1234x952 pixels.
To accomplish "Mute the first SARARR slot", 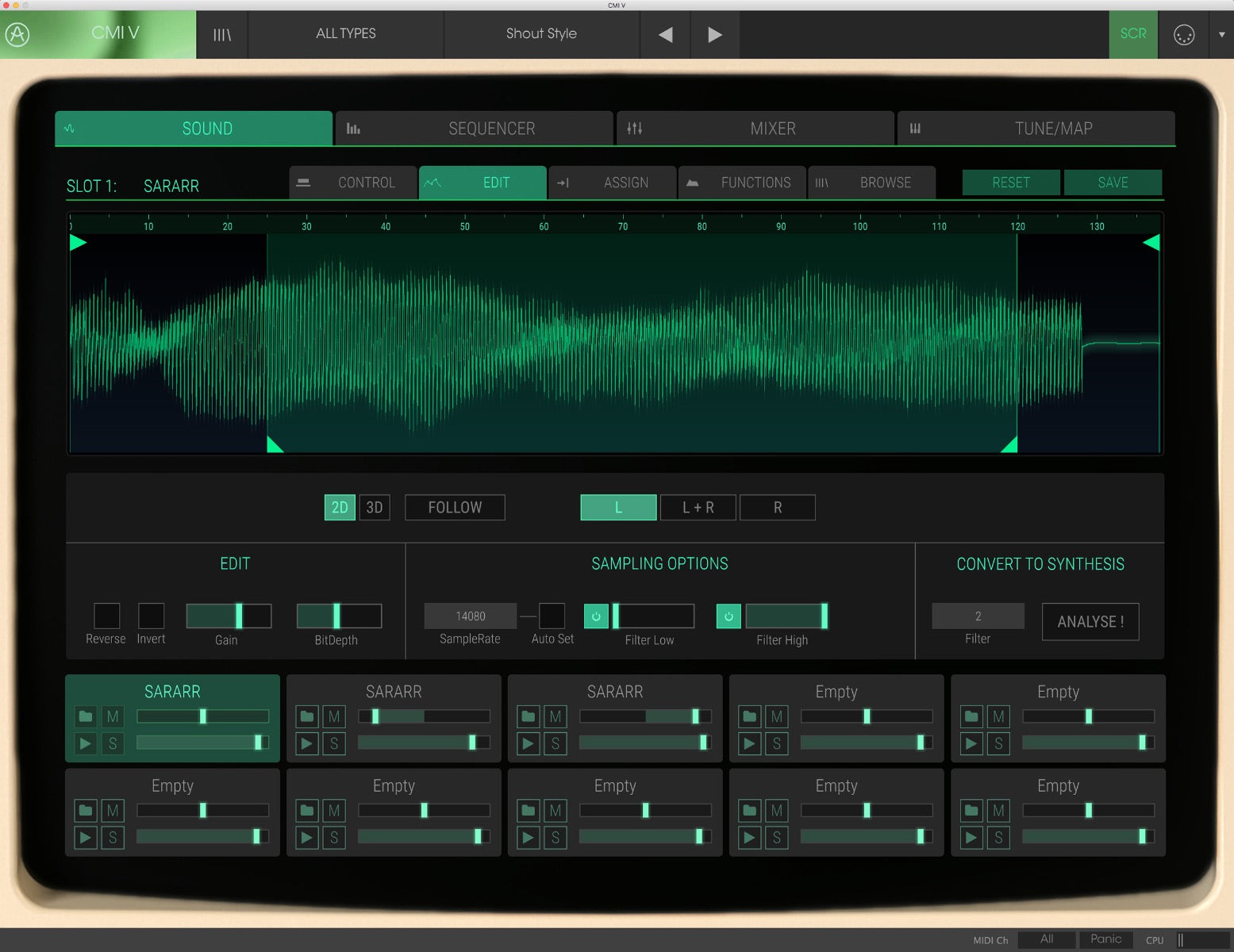I will (x=113, y=717).
